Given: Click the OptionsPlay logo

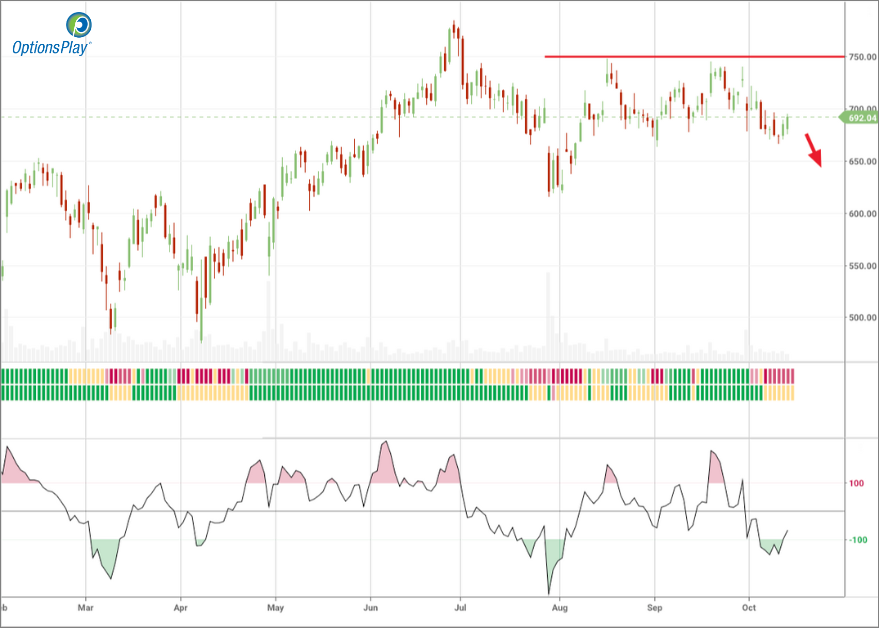Looking at the screenshot, I should [x=51, y=33].
